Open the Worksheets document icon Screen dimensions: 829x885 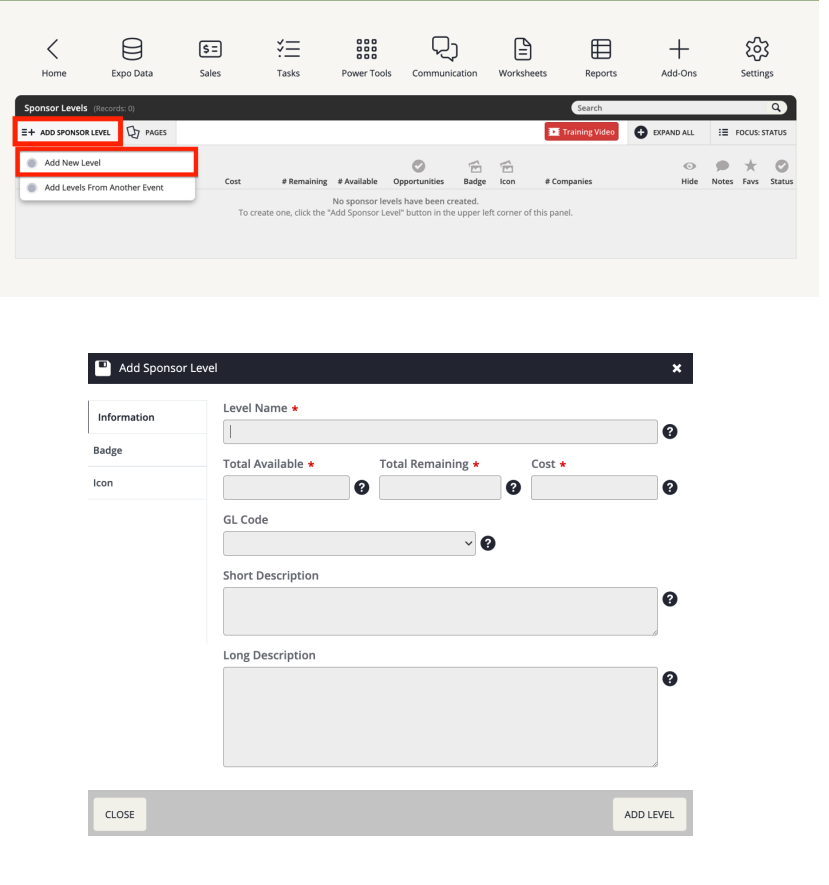coord(523,50)
